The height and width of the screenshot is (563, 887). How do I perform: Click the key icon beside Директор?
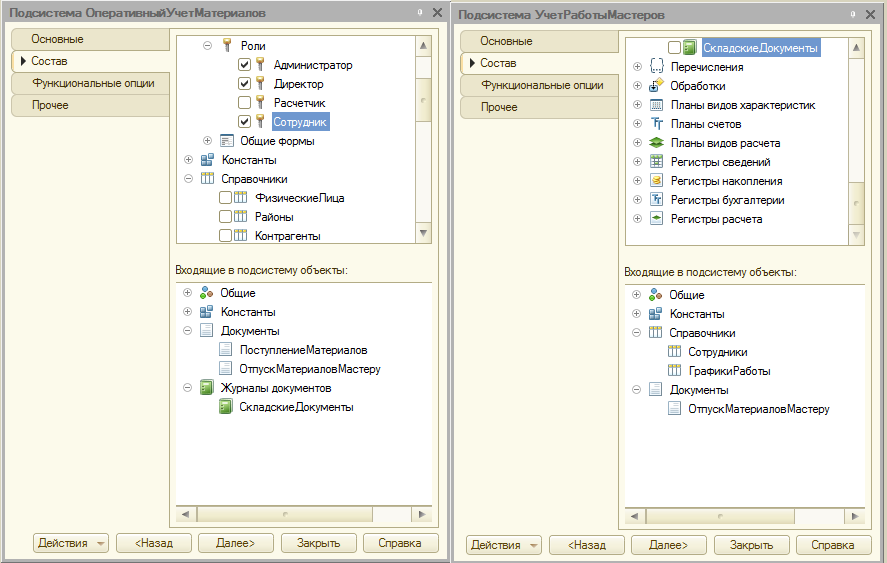pyautogui.click(x=260, y=84)
